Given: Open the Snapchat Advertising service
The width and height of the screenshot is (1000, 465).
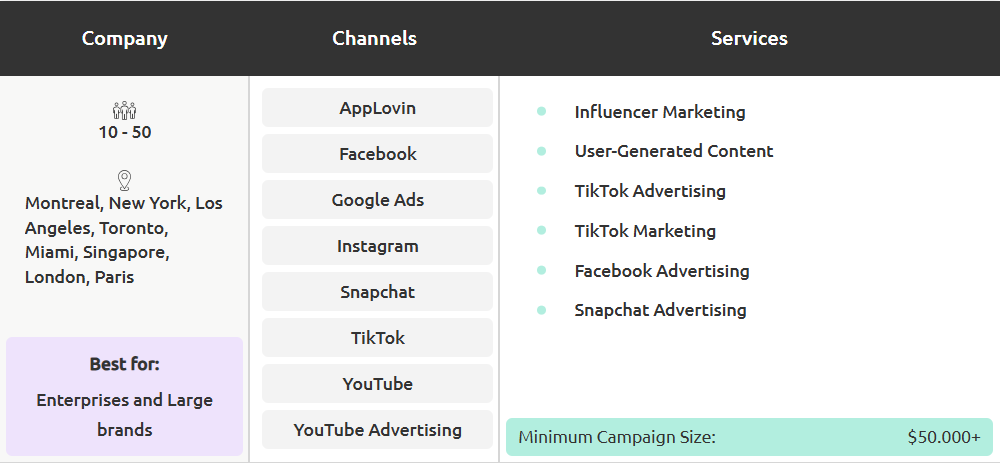Looking at the screenshot, I should click(x=660, y=310).
